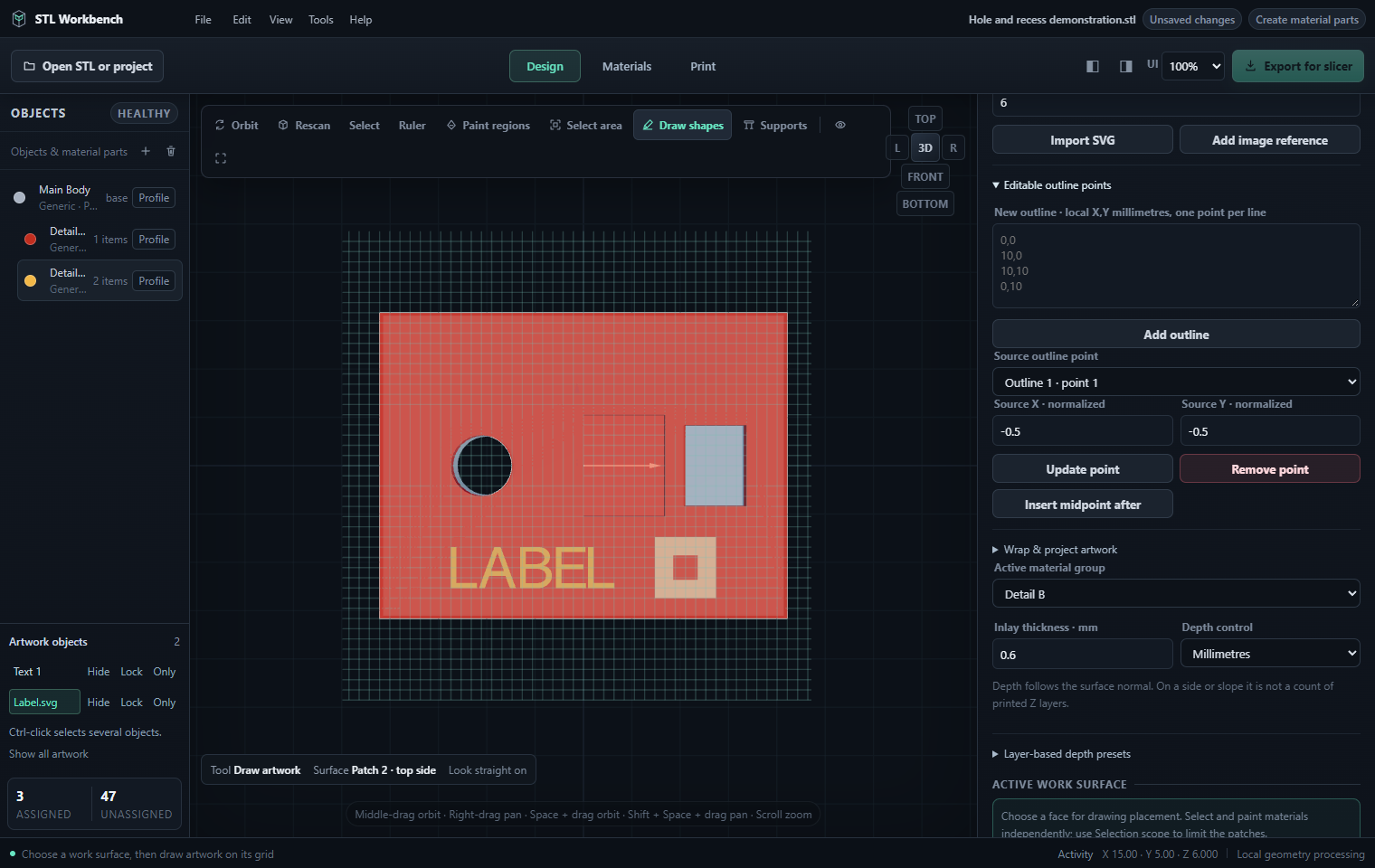Click Add image reference button

click(x=1270, y=140)
